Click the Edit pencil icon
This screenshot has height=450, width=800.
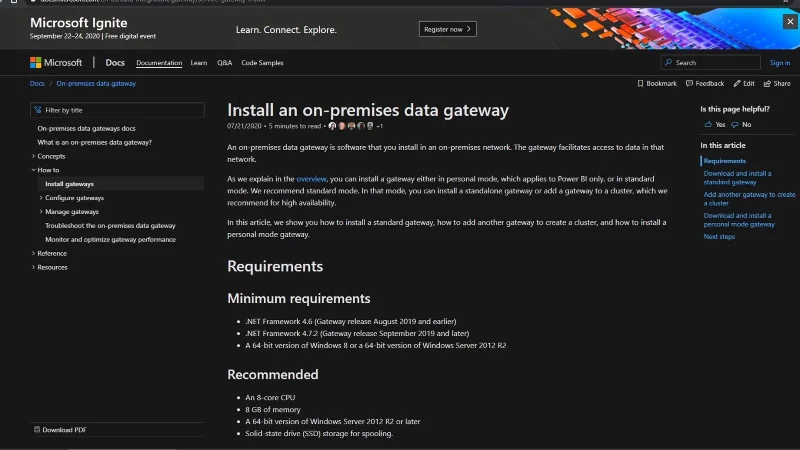click(737, 83)
